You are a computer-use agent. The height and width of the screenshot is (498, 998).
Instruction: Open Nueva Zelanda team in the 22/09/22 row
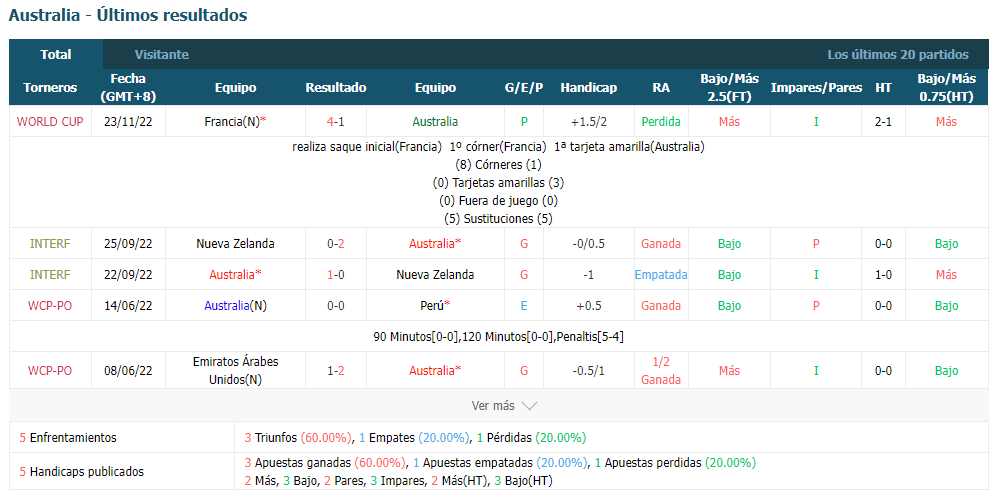coord(435,274)
